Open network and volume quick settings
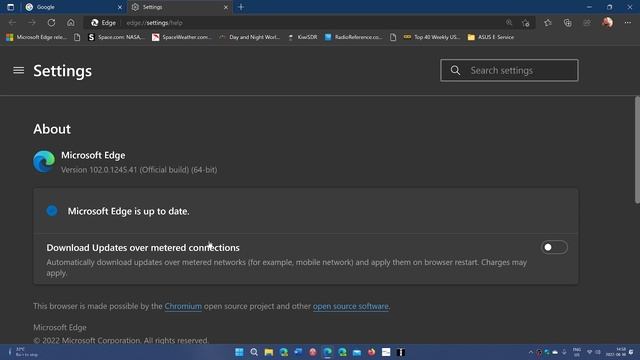The width and height of the screenshot is (640, 360). [x=594, y=352]
